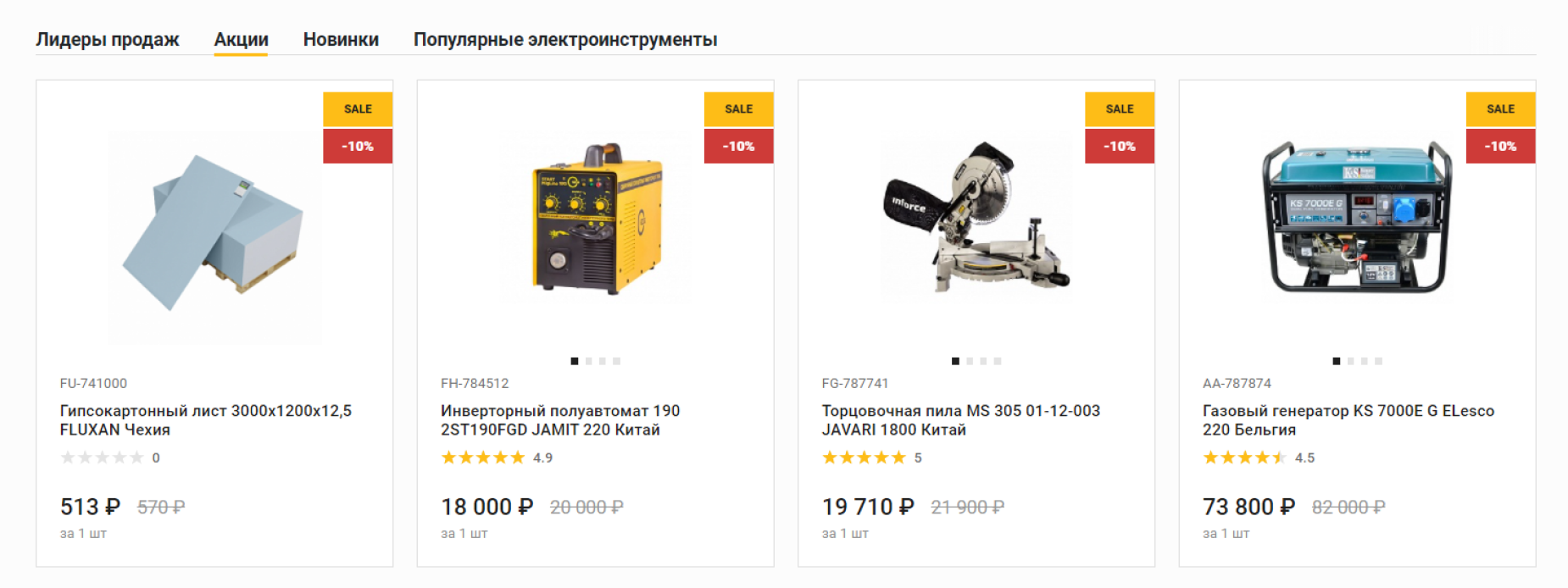Open Газовый генератор KS 7000E product link
The height and width of the screenshot is (588, 1568).
(x=1348, y=420)
